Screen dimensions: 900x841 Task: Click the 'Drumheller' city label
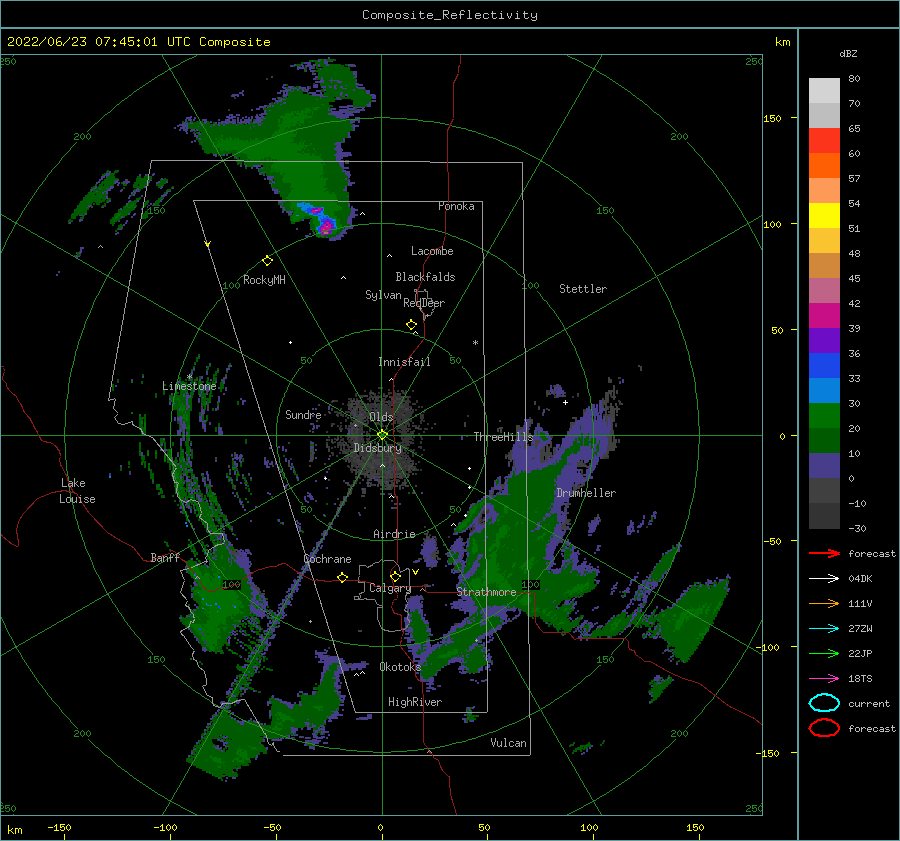coord(586,493)
